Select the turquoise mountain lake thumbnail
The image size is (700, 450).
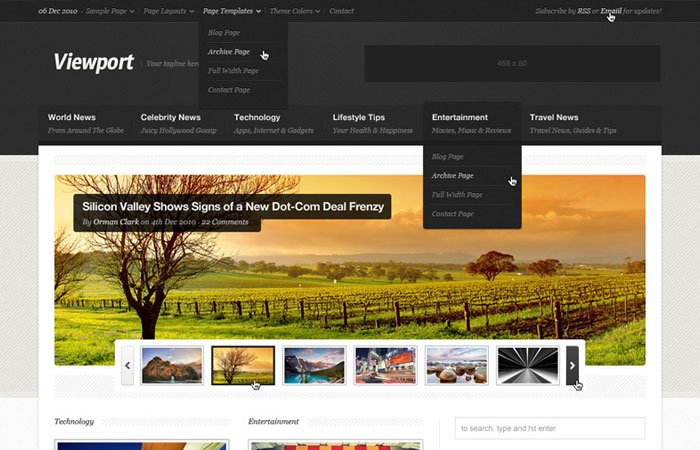[x=314, y=366]
